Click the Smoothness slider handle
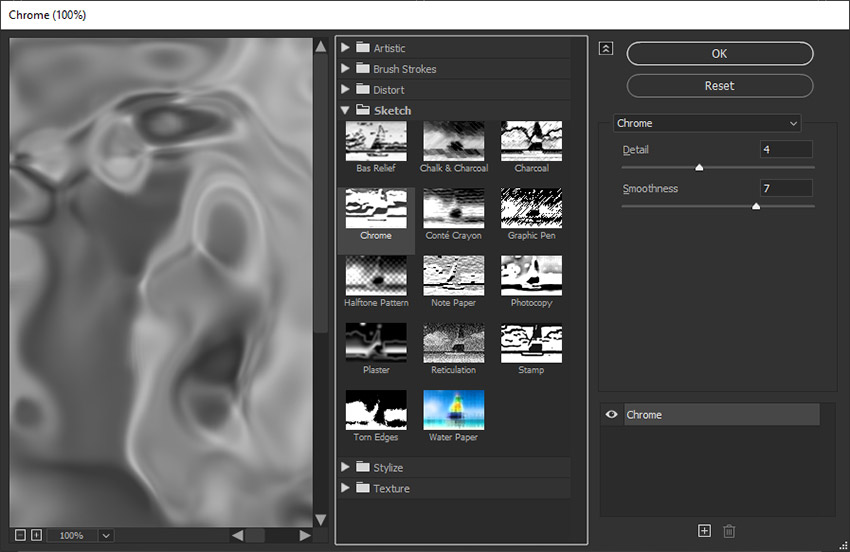This screenshot has width=850, height=552. [x=756, y=207]
